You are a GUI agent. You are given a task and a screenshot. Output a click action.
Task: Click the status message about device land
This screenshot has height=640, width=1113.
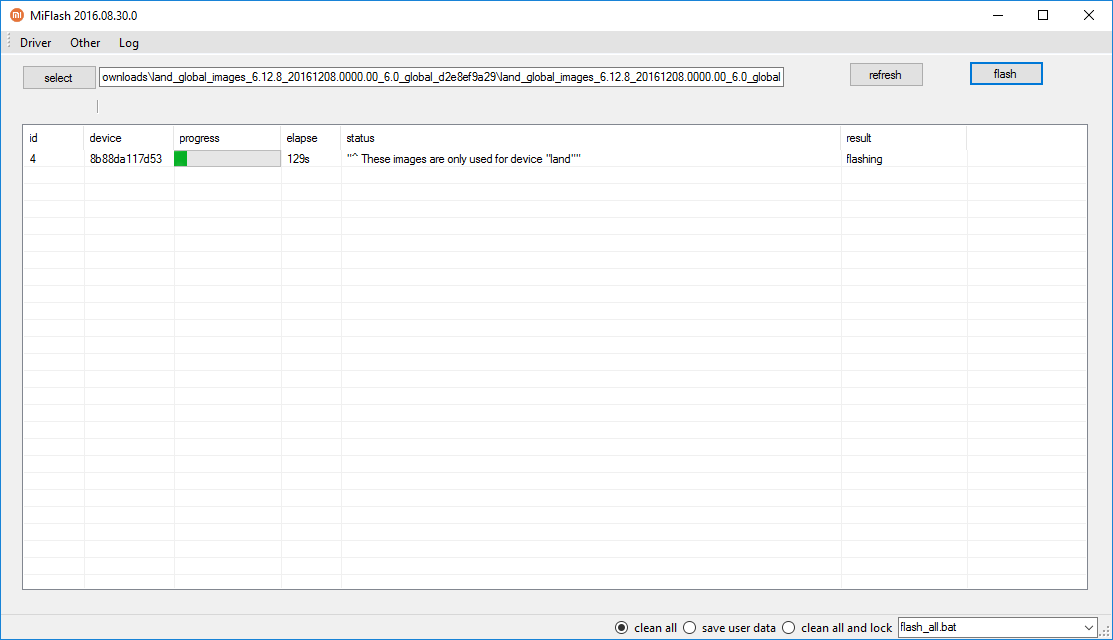tap(464, 159)
